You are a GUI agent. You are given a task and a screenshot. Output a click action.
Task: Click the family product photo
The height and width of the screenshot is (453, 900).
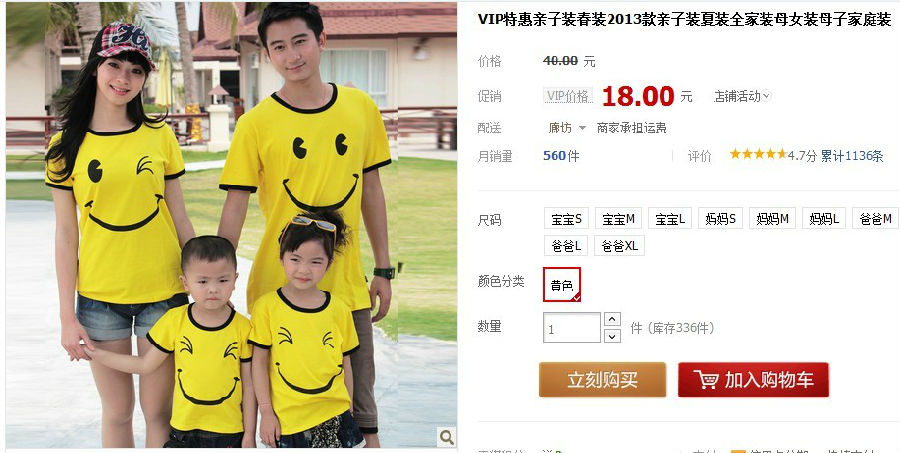click(x=231, y=224)
